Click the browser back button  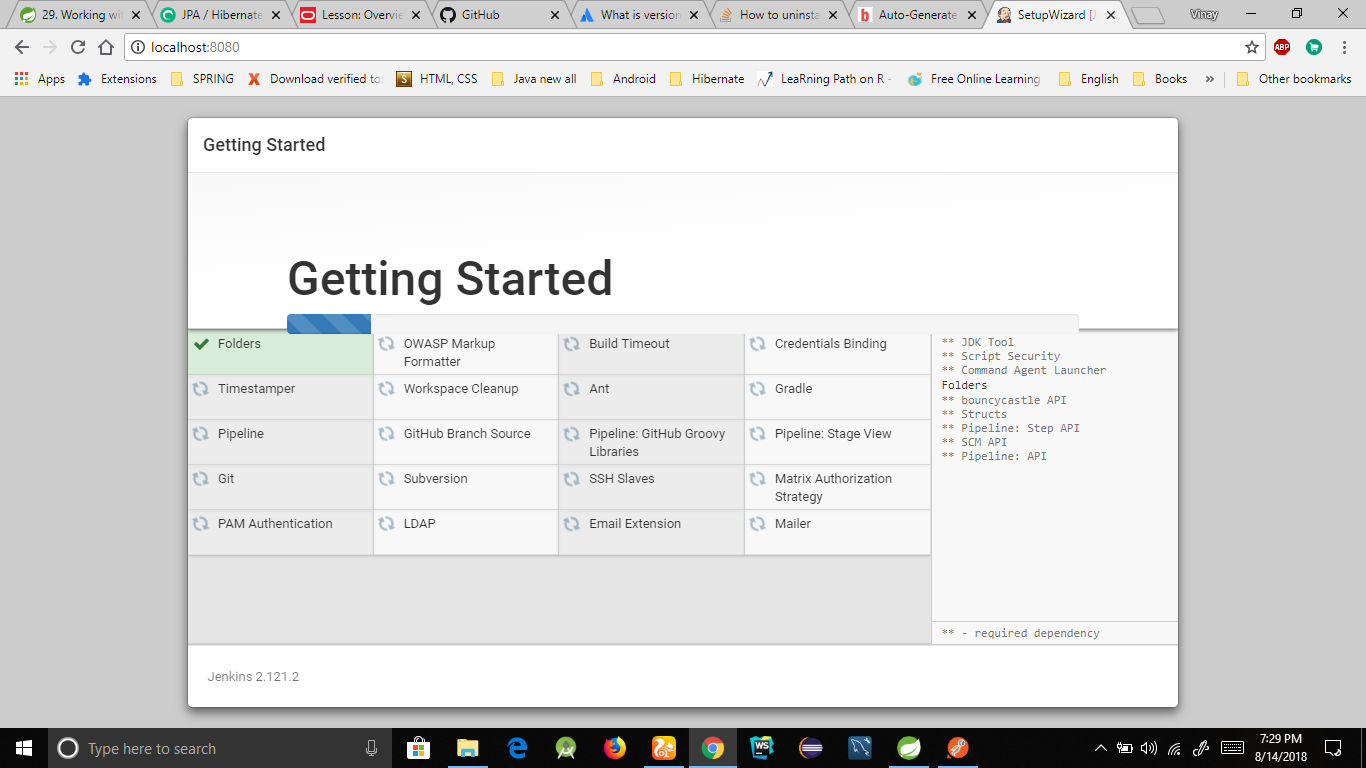21,46
